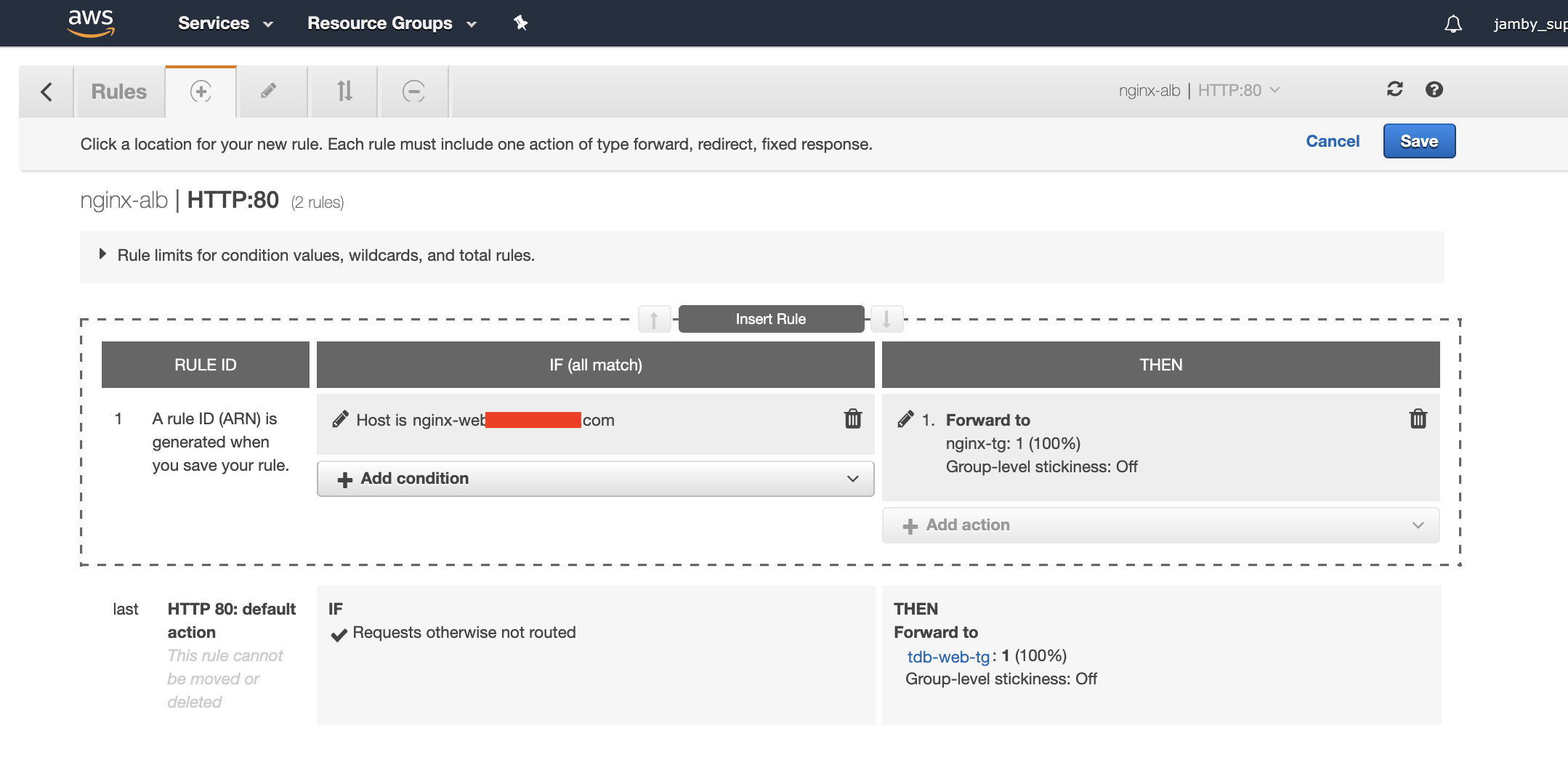Open the Add condition dropdown
The image size is (1568, 773).
coord(595,479)
